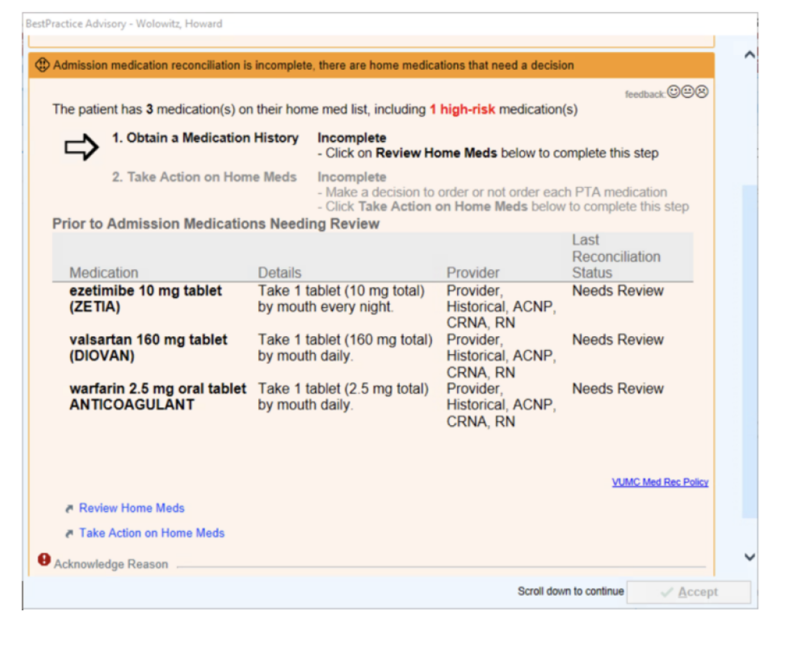The width and height of the screenshot is (790, 653).
Task: Open the Take Action on Home Meds link
Action: [x=151, y=533]
